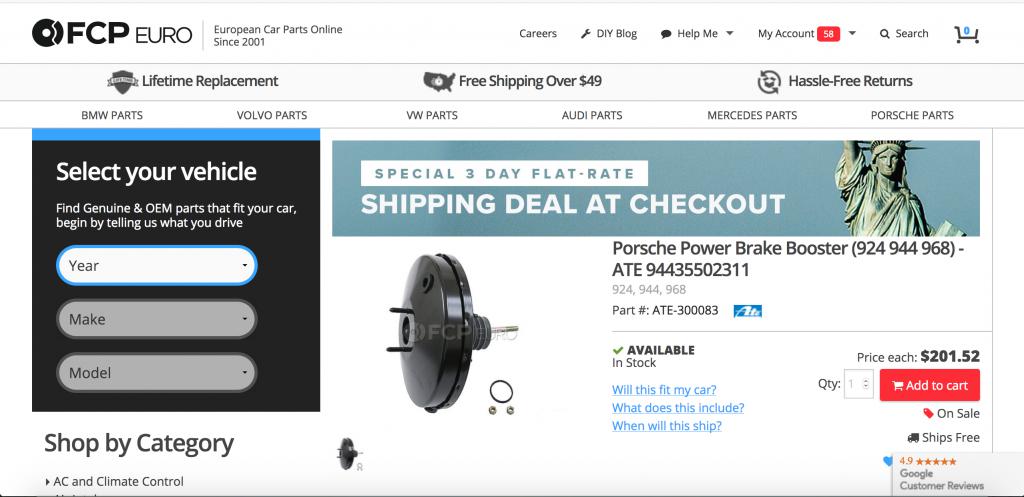Click the search magnifier icon
This screenshot has height=497, width=1024.
point(885,34)
